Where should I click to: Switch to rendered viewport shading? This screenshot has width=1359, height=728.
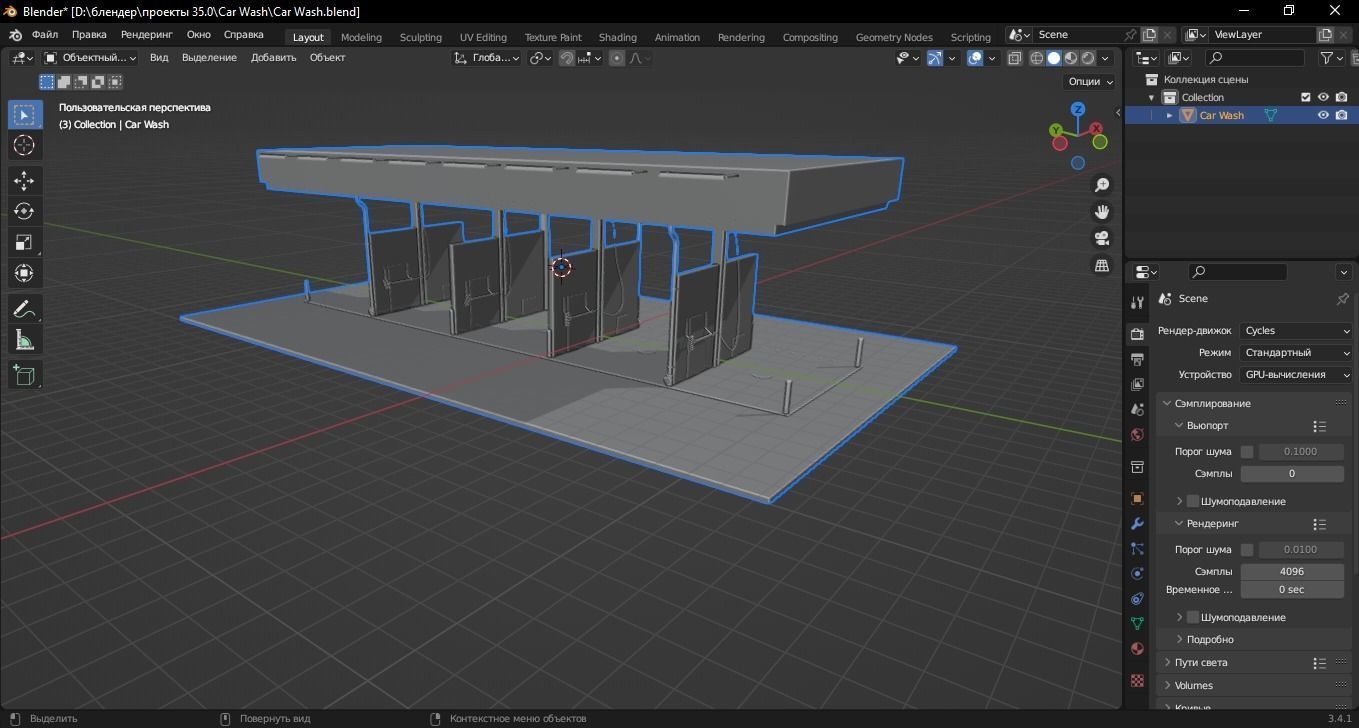coord(1088,58)
